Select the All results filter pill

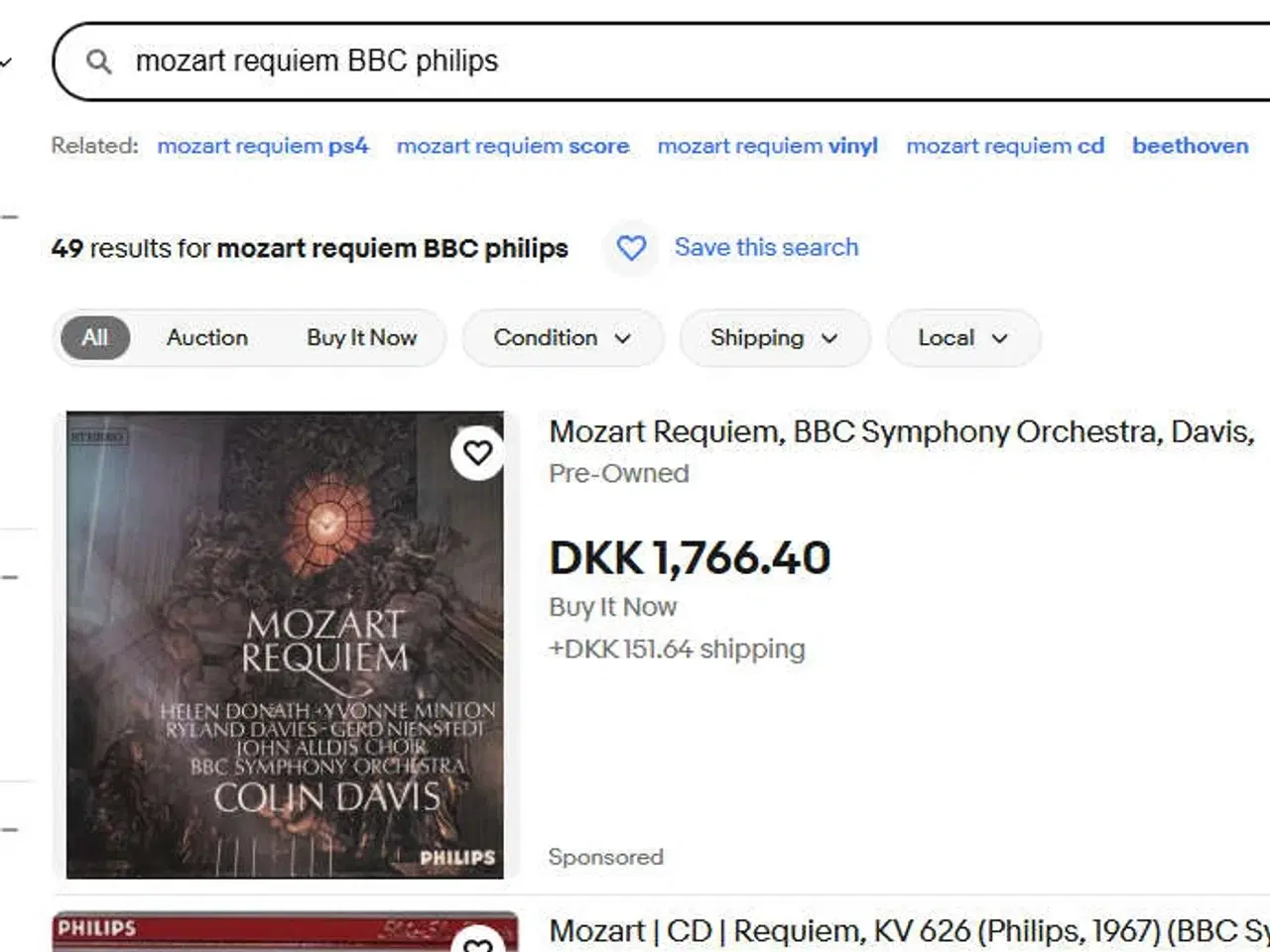click(x=94, y=338)
